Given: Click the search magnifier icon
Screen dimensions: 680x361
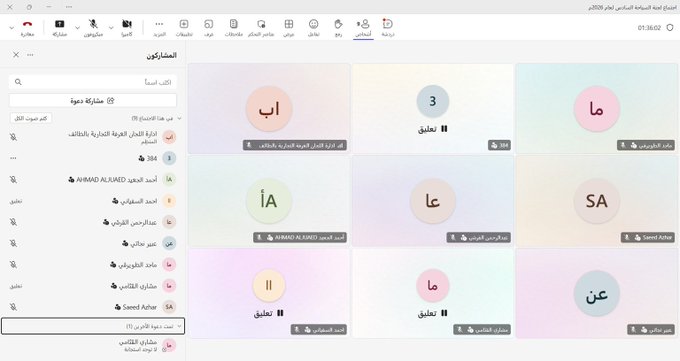Looking at the screenshot, I should pyautogui.click(x=18, y=82).
